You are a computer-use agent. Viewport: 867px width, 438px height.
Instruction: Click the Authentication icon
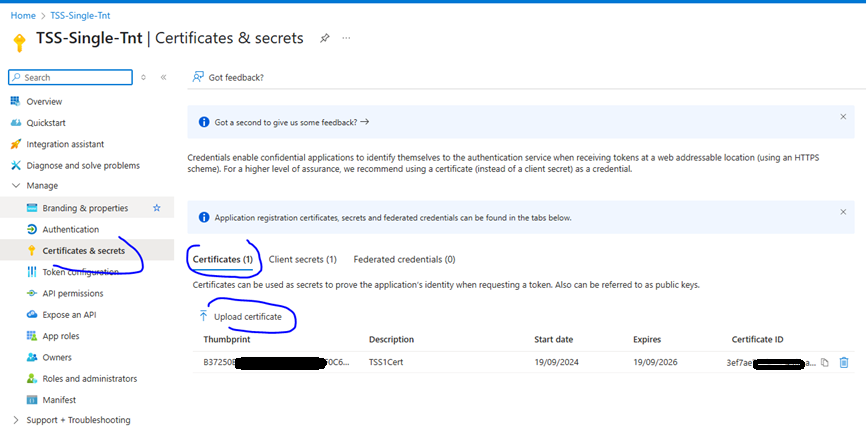point(32,229)
